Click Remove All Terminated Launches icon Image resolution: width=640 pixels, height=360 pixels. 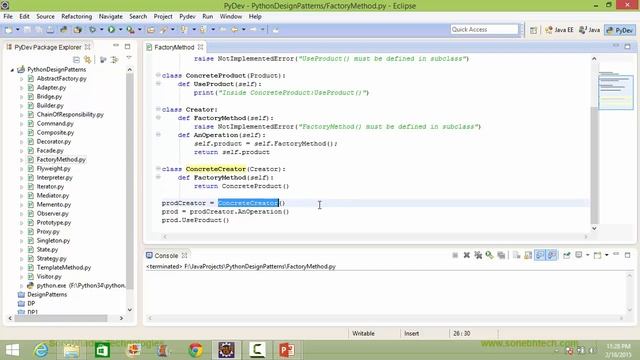tap(478, 255)
